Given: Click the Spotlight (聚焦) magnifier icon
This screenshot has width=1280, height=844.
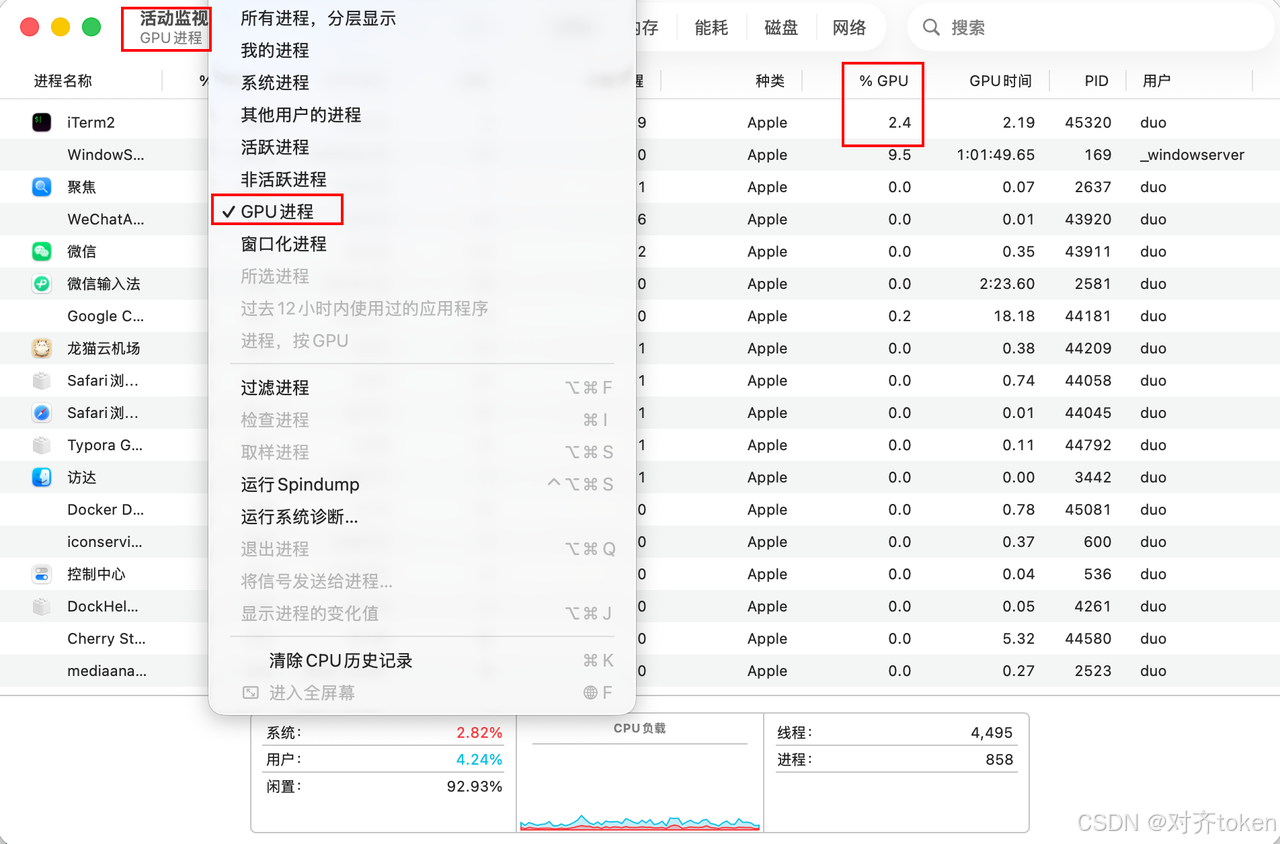Looking at the screenshot, I should 41,187.
